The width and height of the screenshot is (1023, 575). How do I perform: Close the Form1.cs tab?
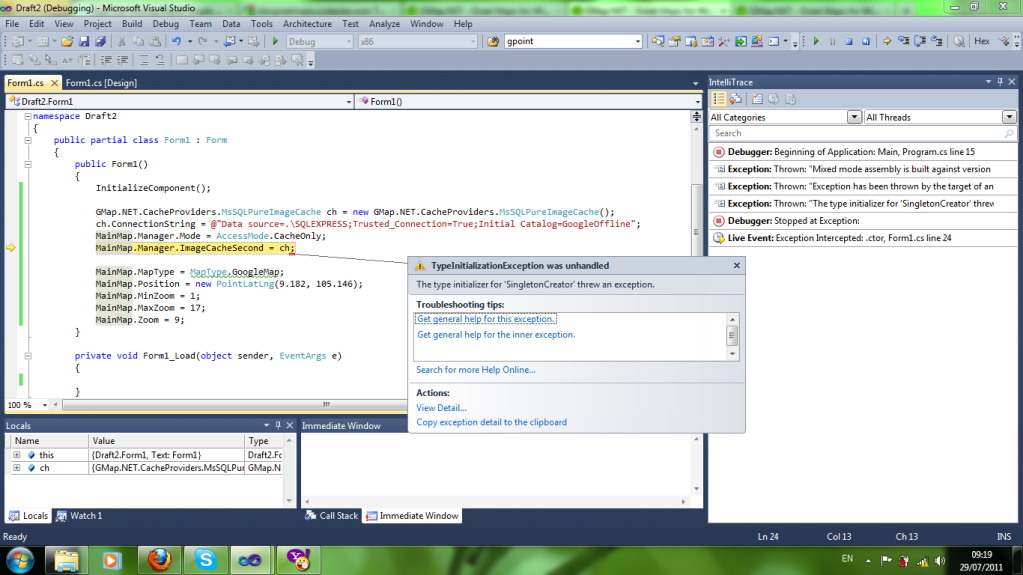pyautogui.click(x=54, y=83)
